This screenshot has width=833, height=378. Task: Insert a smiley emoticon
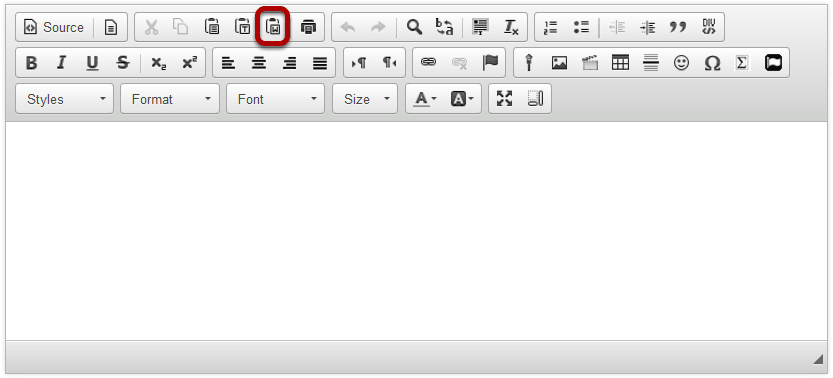point(681,63)
